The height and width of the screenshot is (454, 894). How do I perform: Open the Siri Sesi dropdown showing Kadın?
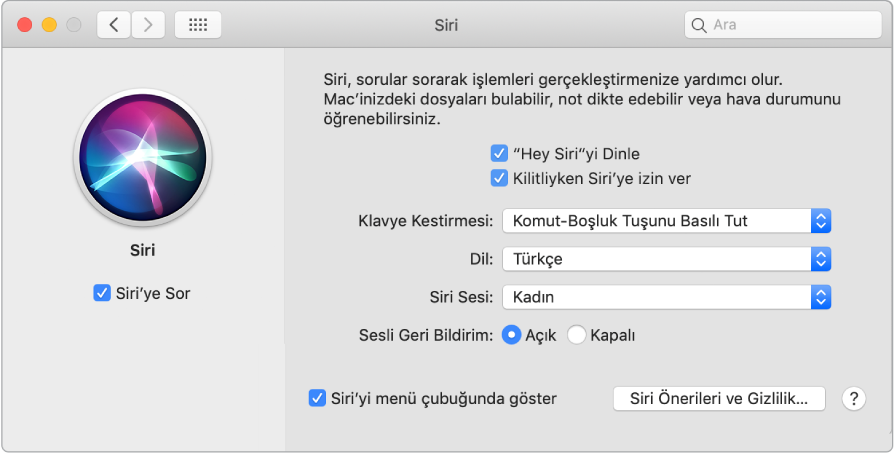666,297
